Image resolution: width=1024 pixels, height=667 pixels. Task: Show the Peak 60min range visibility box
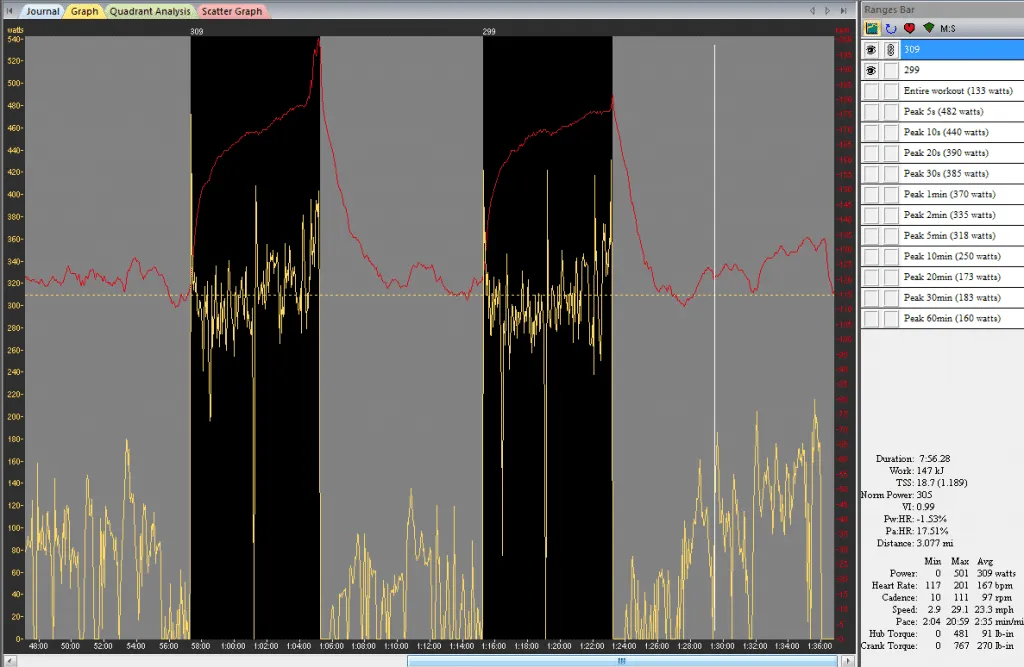point(871,318)
